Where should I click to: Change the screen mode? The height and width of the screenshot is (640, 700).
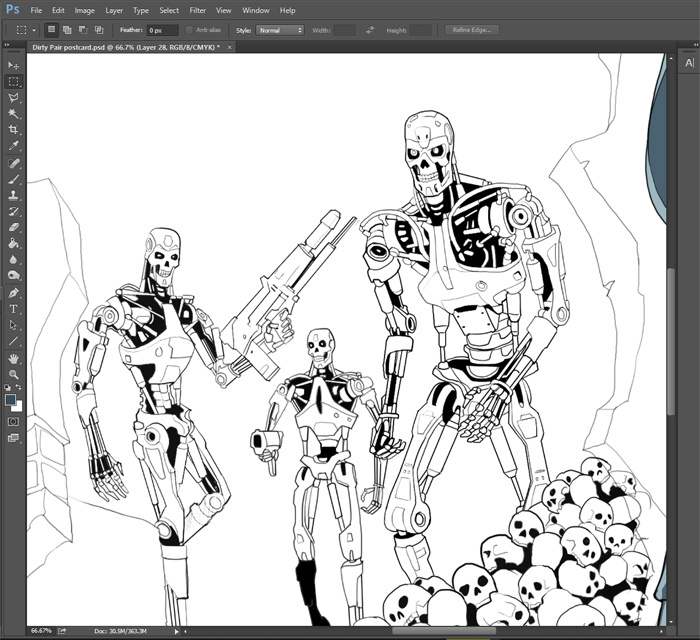click(13, 438)
